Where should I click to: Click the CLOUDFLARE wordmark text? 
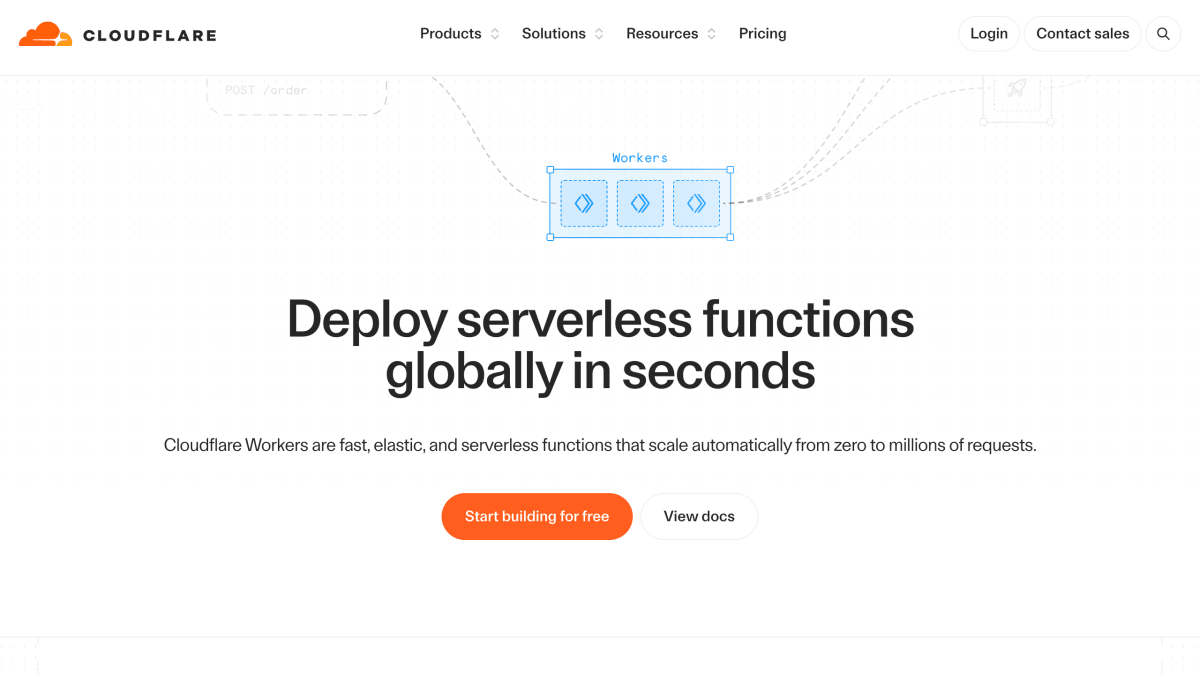coord(150,35)
